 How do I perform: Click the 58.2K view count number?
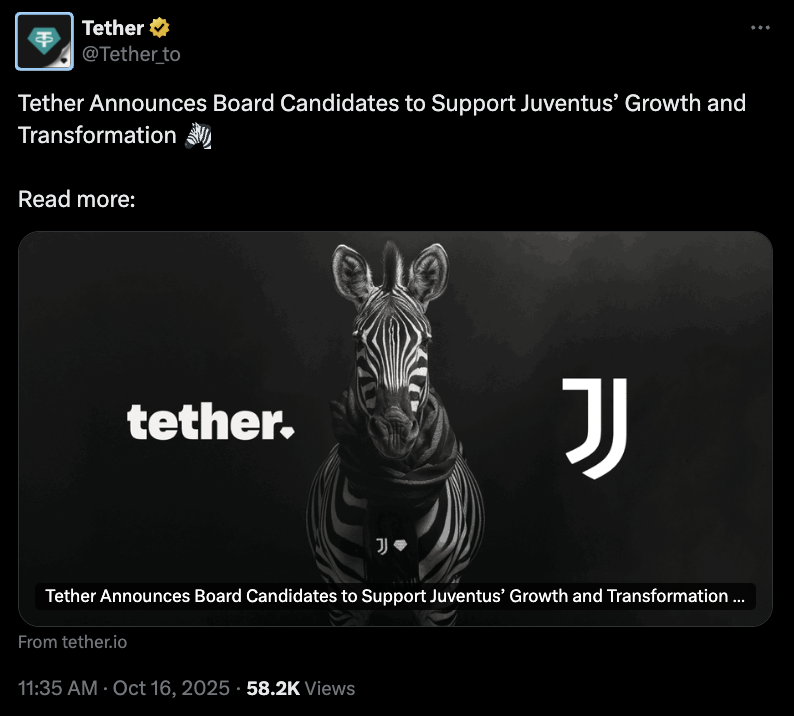click(x=273, y=688)
